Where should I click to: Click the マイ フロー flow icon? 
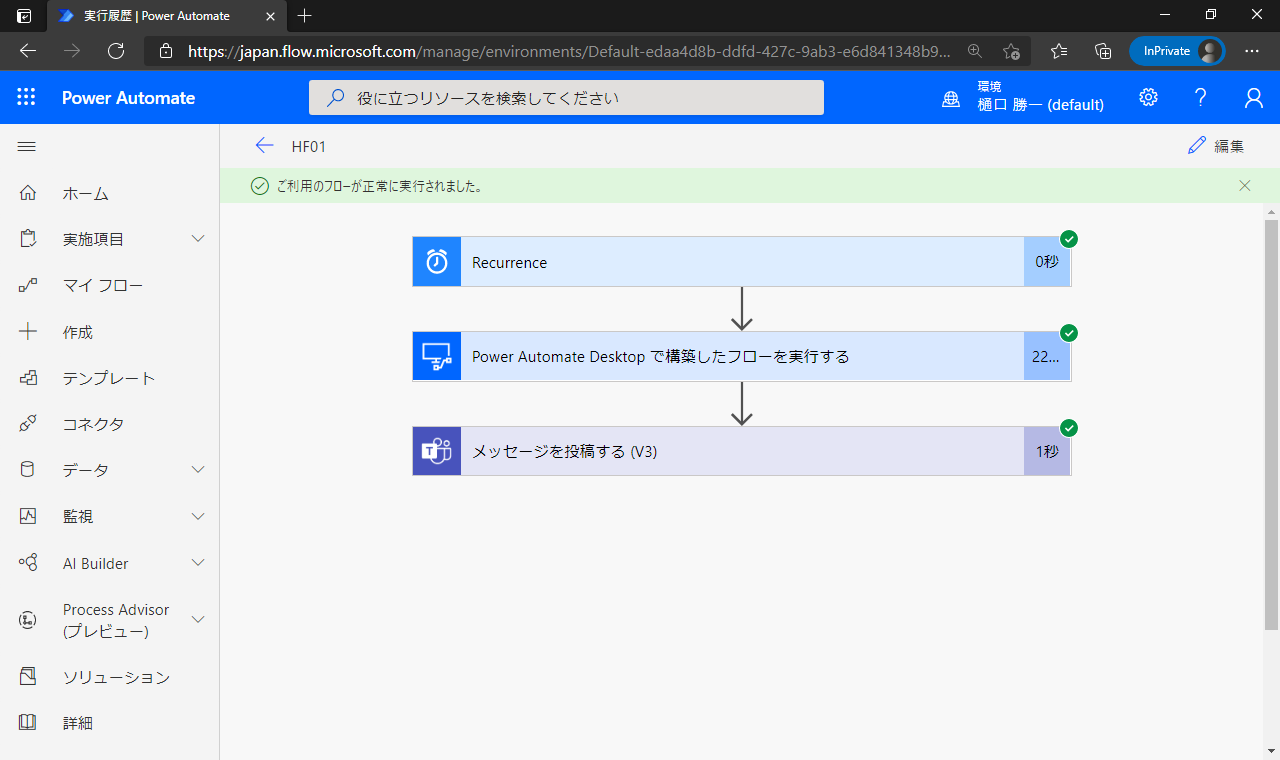point(28,285)
